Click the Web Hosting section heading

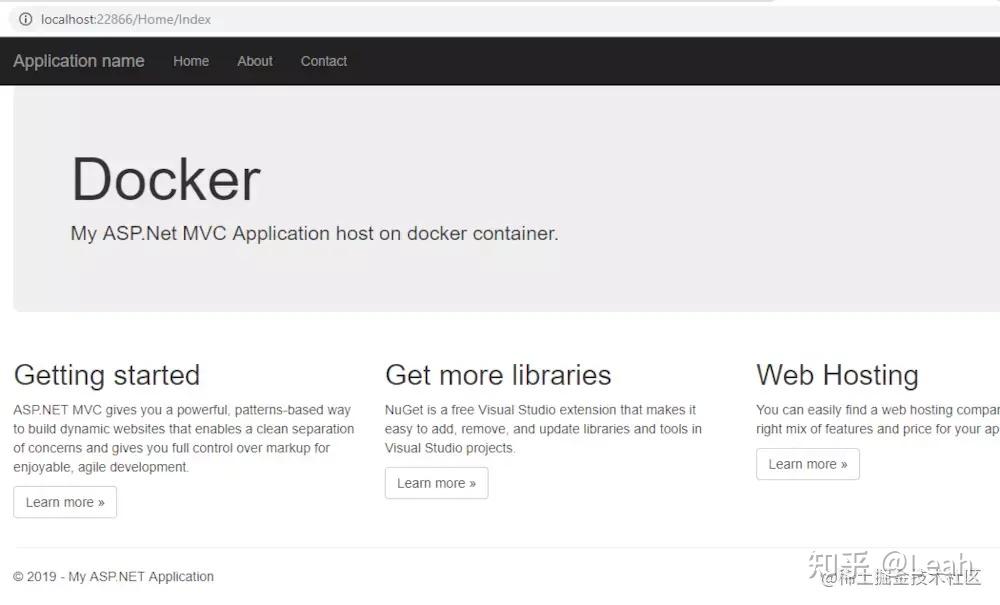[838, 375]
